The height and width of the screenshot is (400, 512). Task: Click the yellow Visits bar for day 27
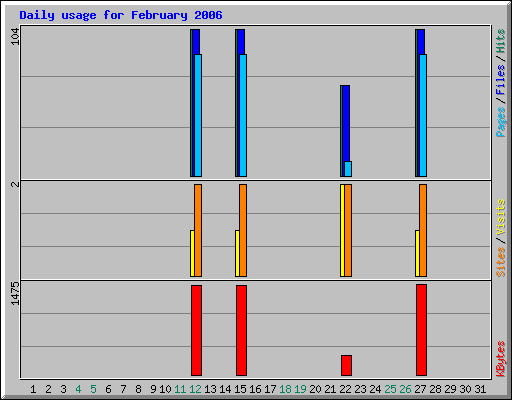click(x=417, y=253)
